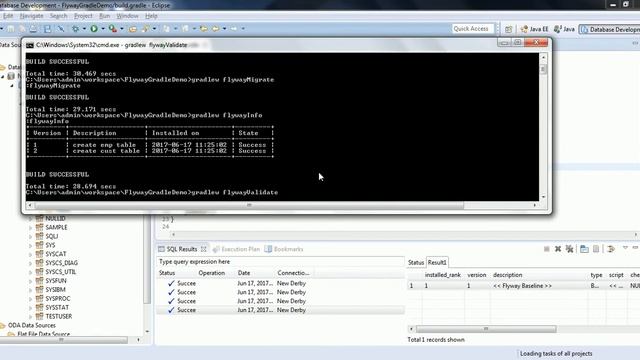Select the SYSFUN schema

(56, 281)
